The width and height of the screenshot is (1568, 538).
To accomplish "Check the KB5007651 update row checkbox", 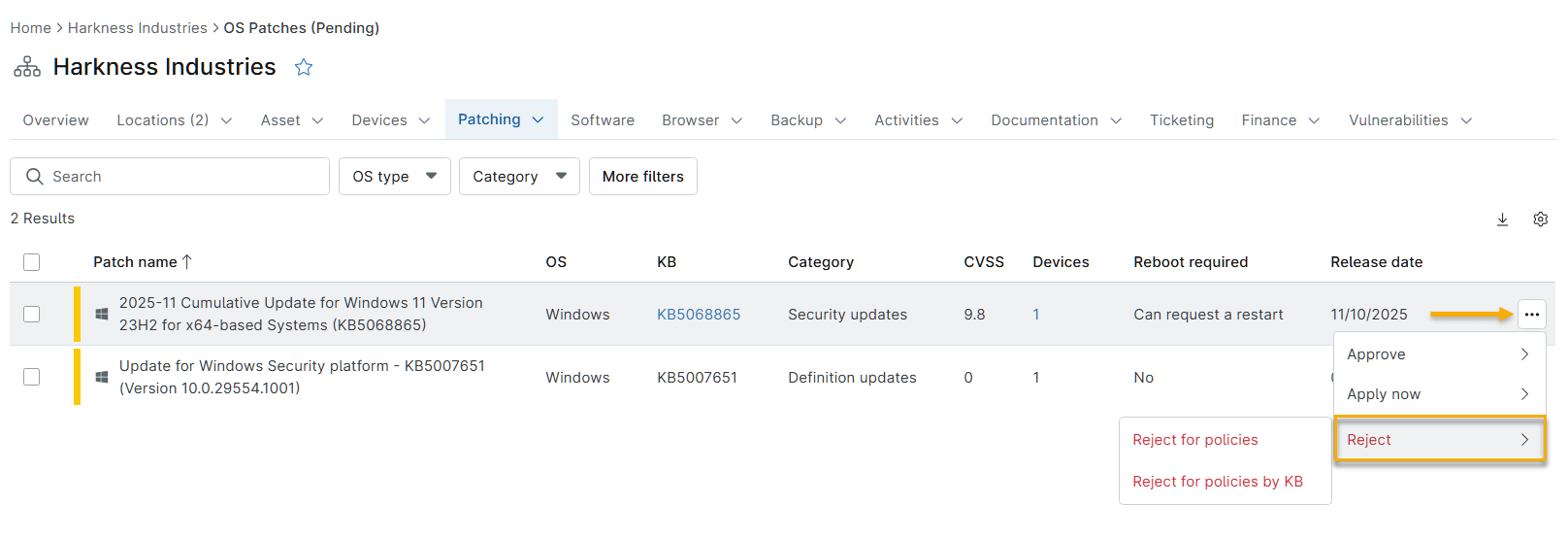I will [32, 377].
